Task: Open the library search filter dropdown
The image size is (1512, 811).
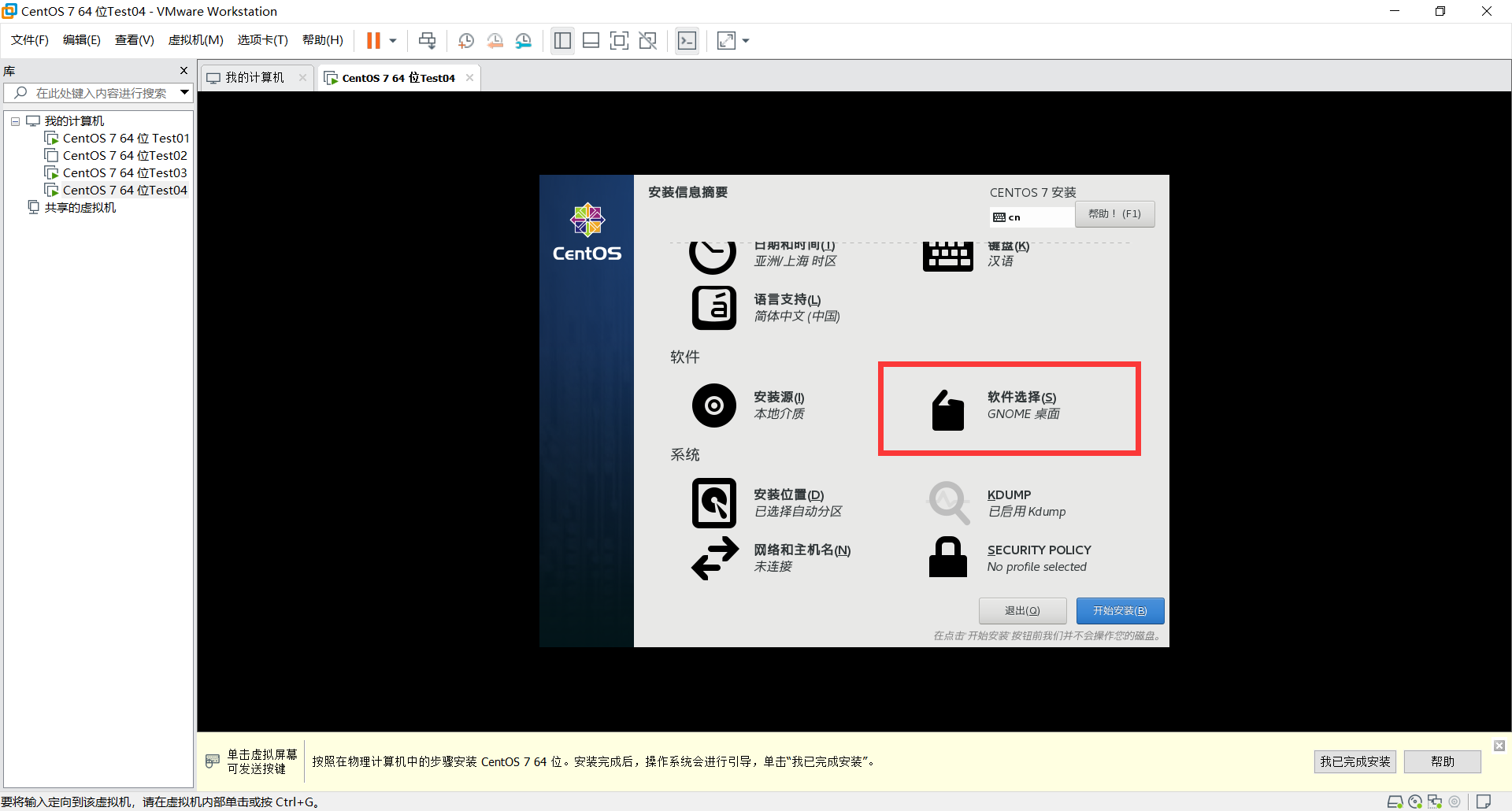Action: [184, 93]
